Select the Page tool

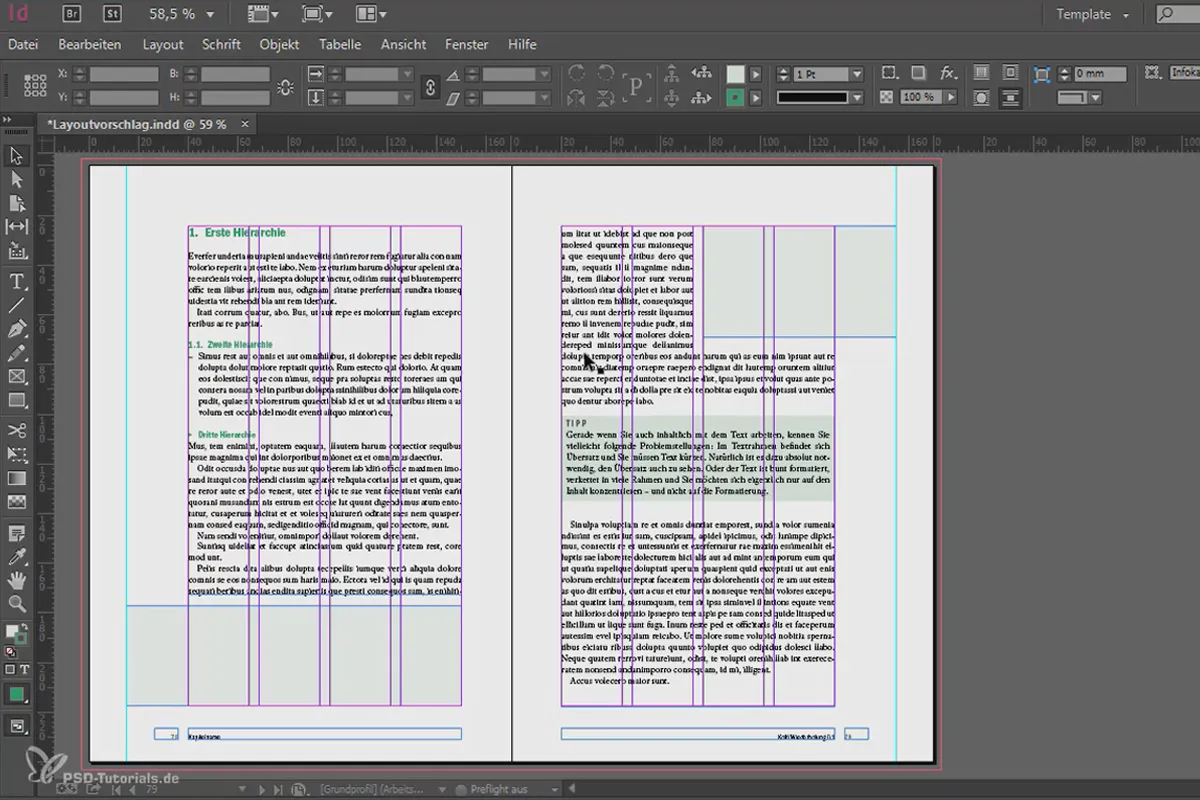click(16, 203)
